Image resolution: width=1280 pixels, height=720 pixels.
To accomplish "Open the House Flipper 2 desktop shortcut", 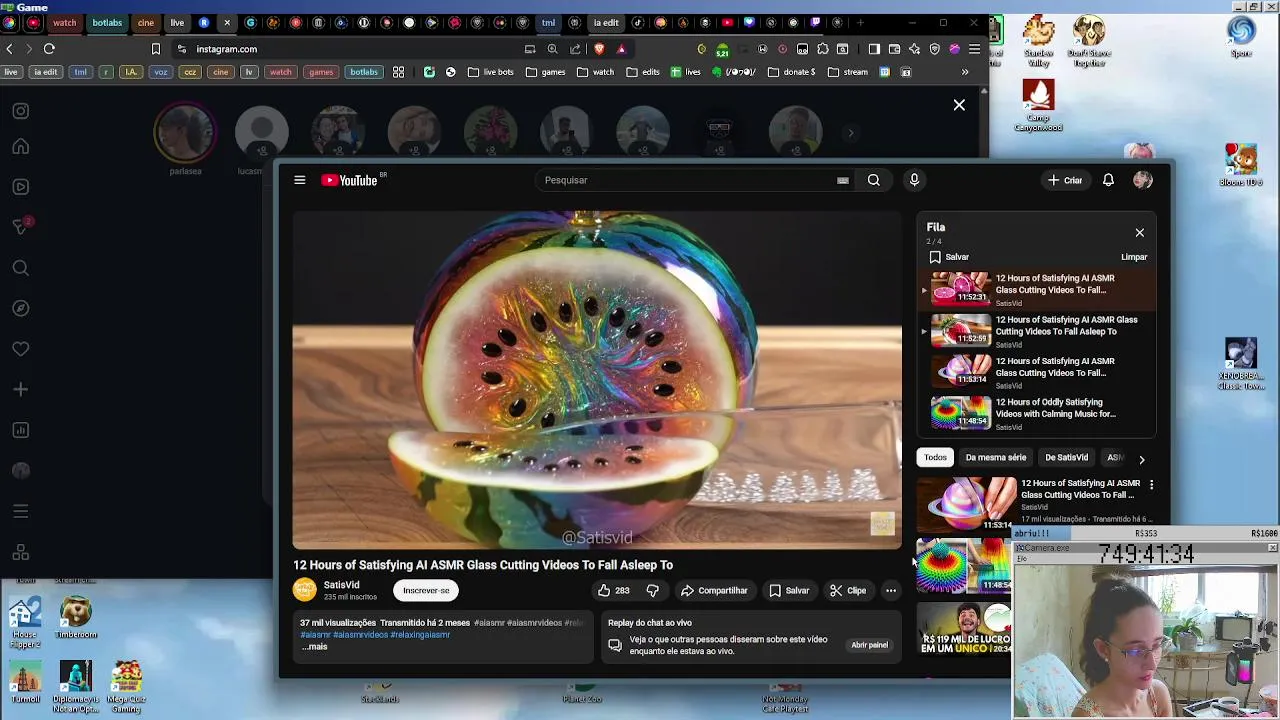I will coord(25,622).
